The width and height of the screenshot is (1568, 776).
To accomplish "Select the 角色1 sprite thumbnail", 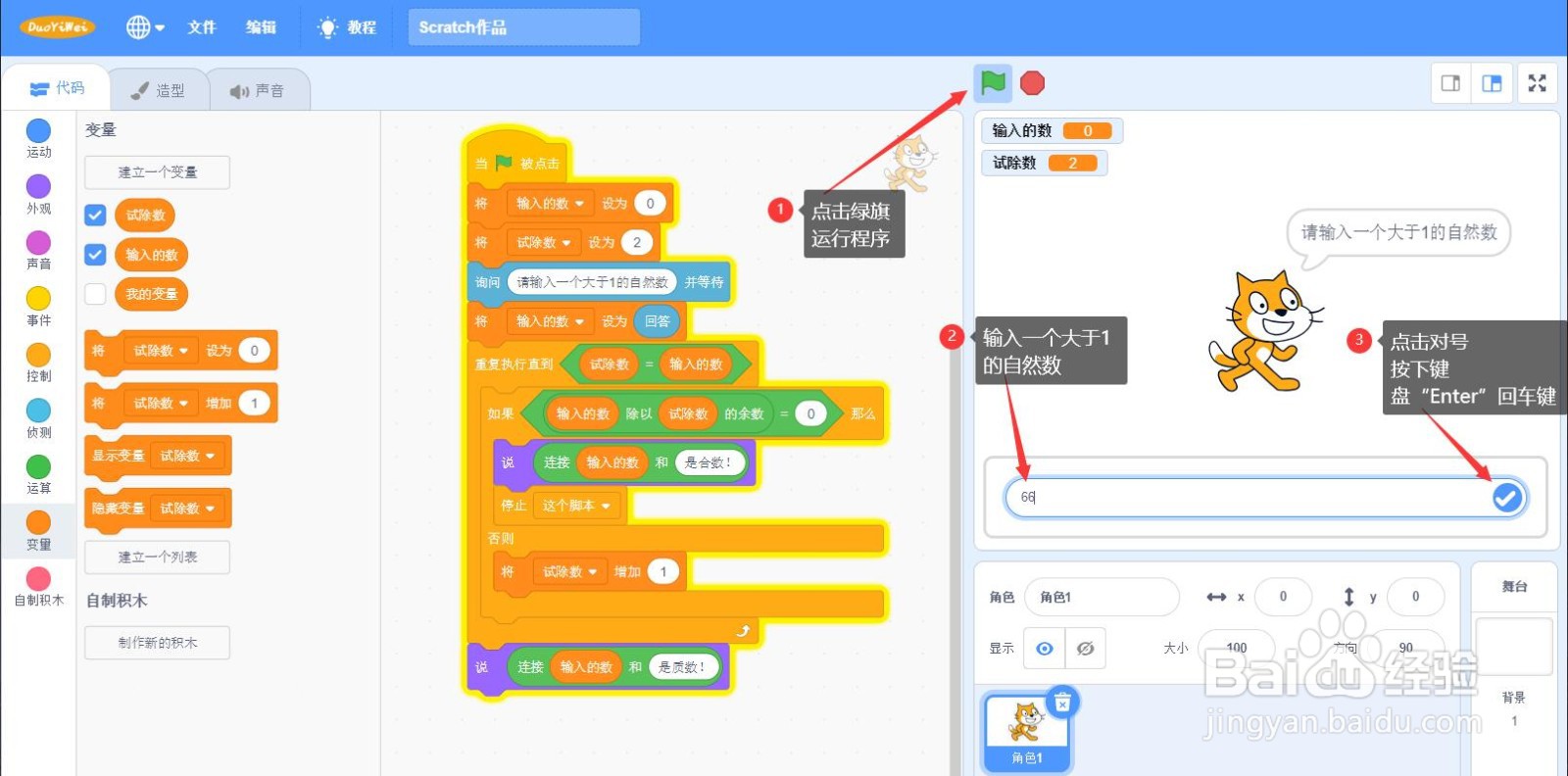I will (1026, 732).
